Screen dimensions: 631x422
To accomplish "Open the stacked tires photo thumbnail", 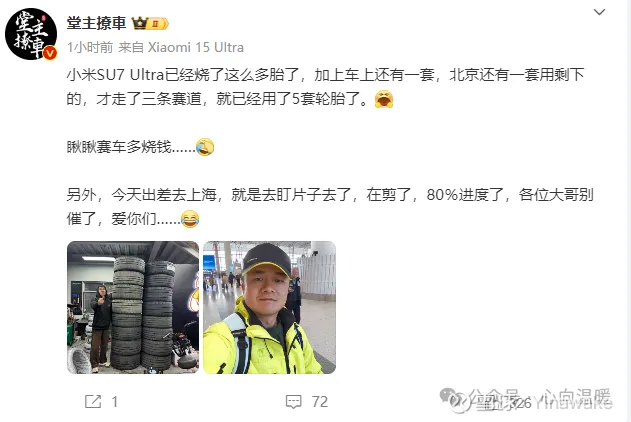I will [133, 307].
